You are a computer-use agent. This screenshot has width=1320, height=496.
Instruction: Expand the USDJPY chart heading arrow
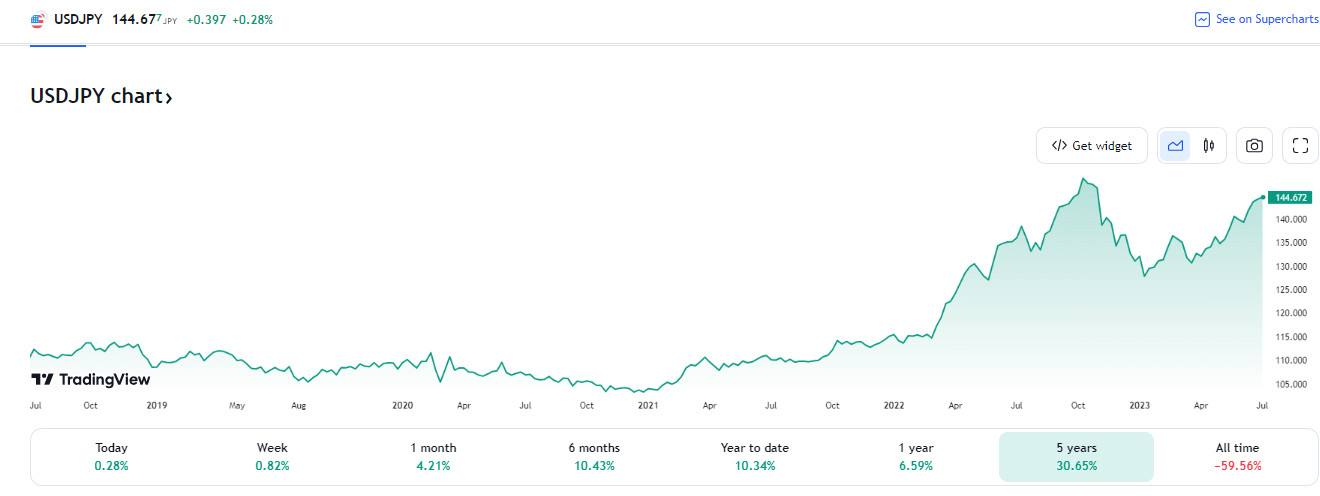(x=169, y=97)
